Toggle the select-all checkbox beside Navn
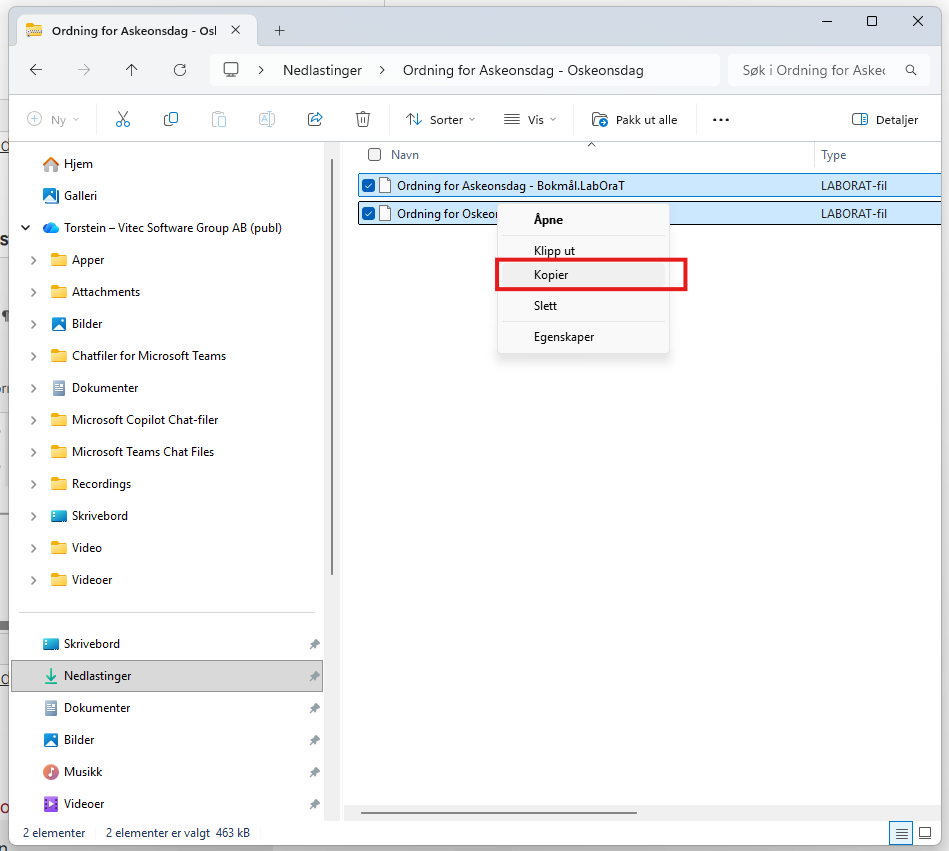The image size is (949, 851). 375,155
